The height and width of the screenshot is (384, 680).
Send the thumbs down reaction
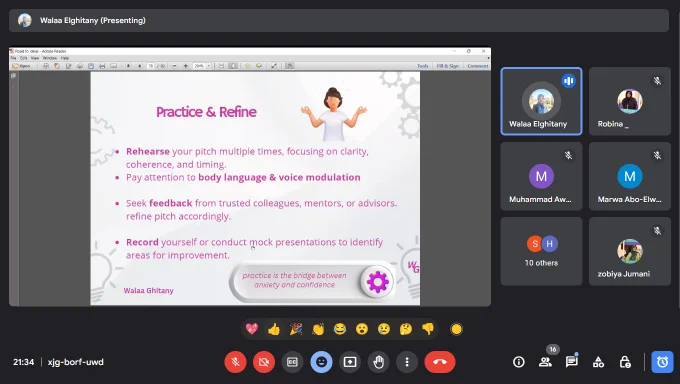(x=428, y=329)
